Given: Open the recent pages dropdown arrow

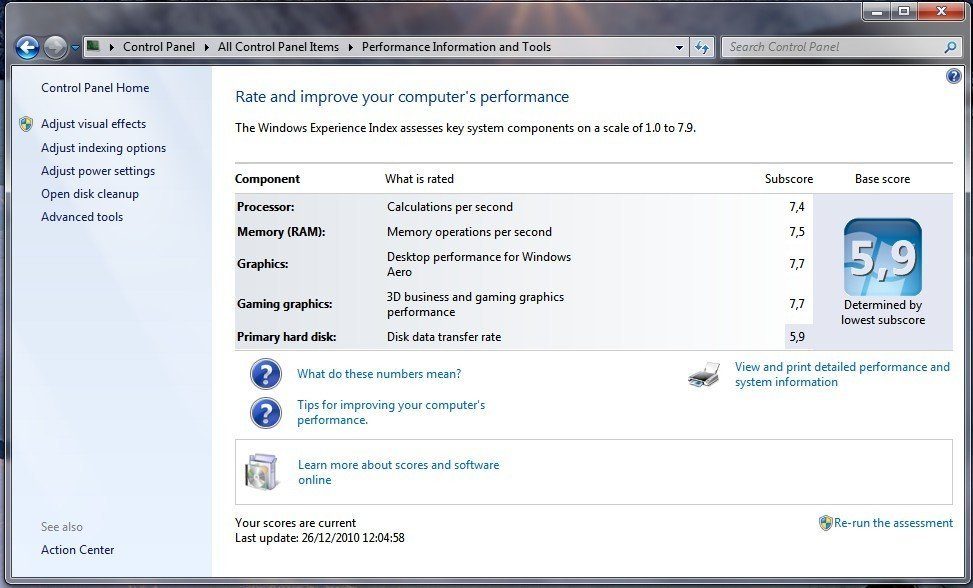Looking at the screenshot, I should point(75,47).
